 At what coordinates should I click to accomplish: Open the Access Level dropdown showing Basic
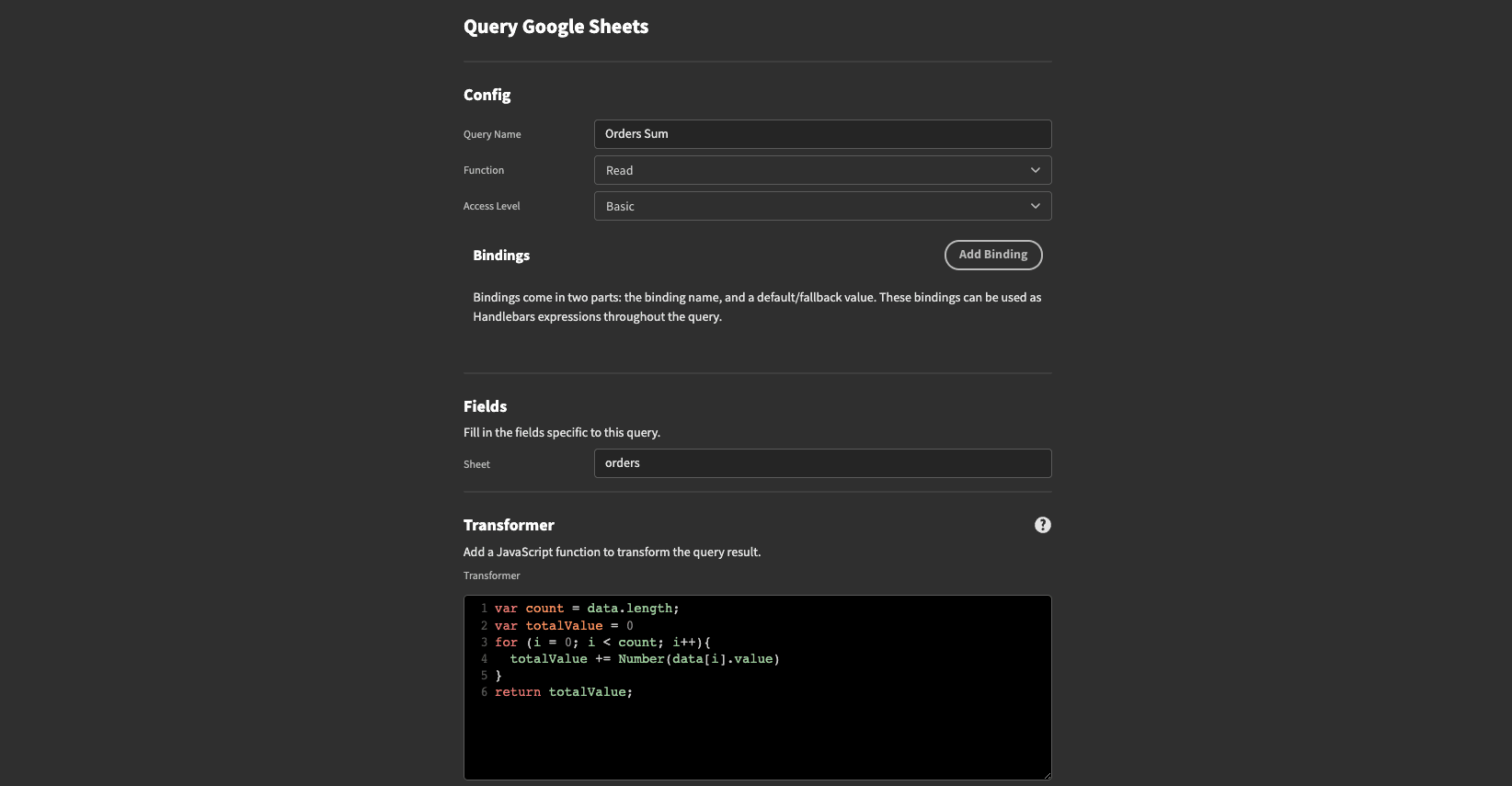tap(822, 206)
